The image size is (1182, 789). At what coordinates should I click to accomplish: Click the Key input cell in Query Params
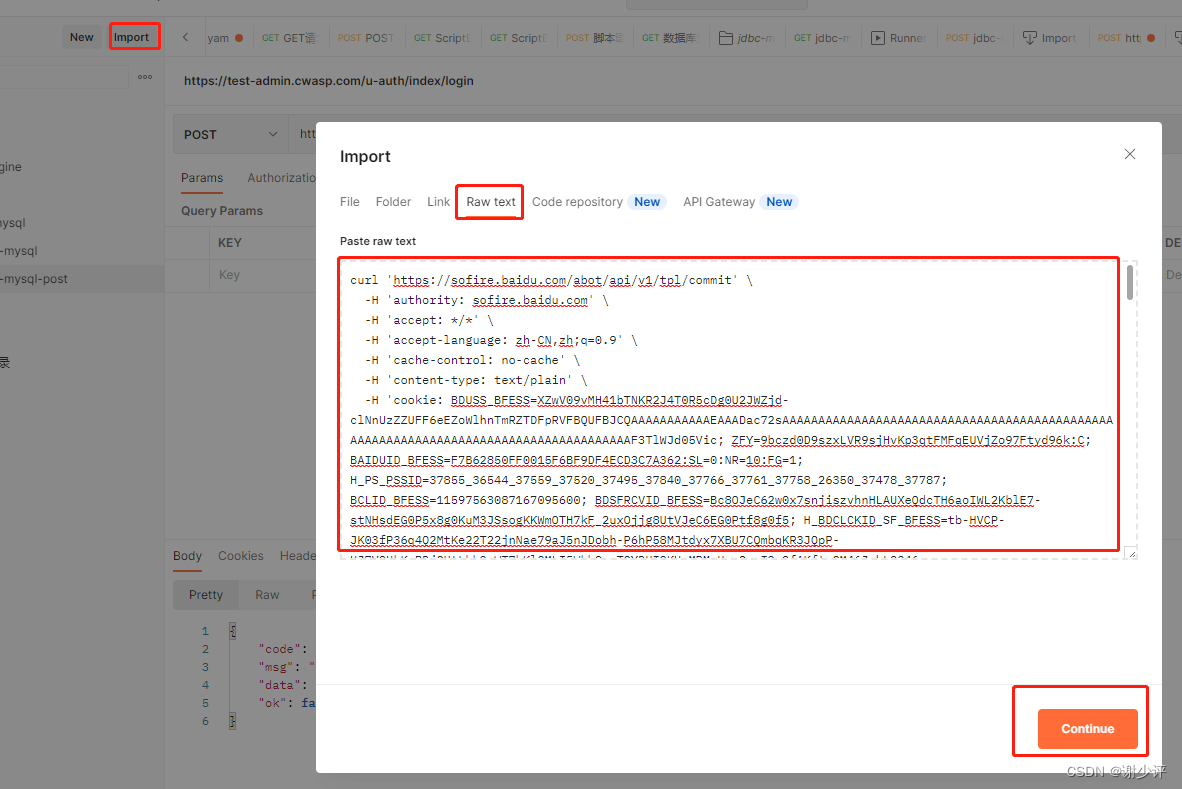[x=263, y=275]
